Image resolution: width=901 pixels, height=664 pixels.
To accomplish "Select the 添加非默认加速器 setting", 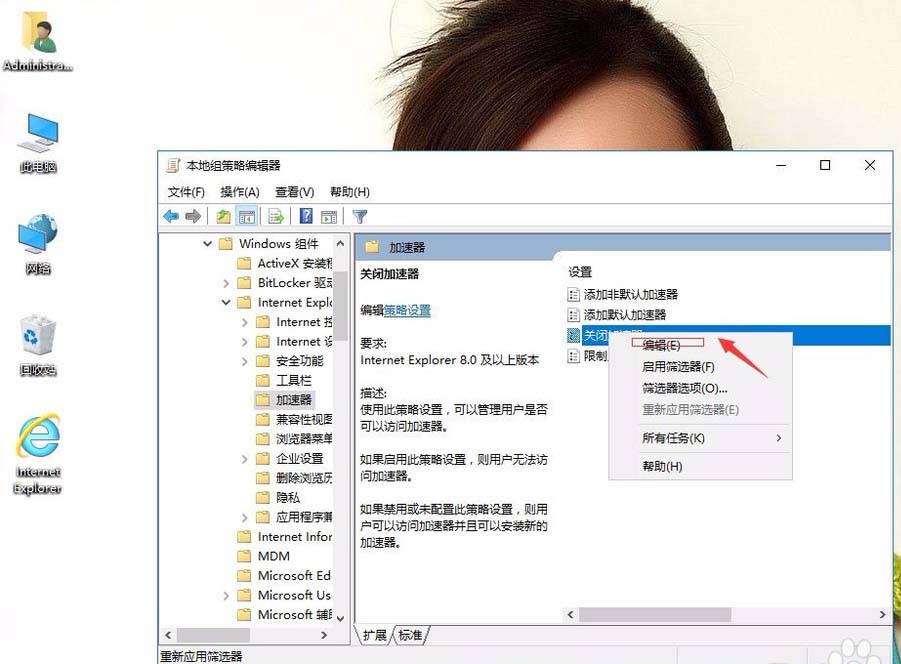I will click(x=623, y=295).
